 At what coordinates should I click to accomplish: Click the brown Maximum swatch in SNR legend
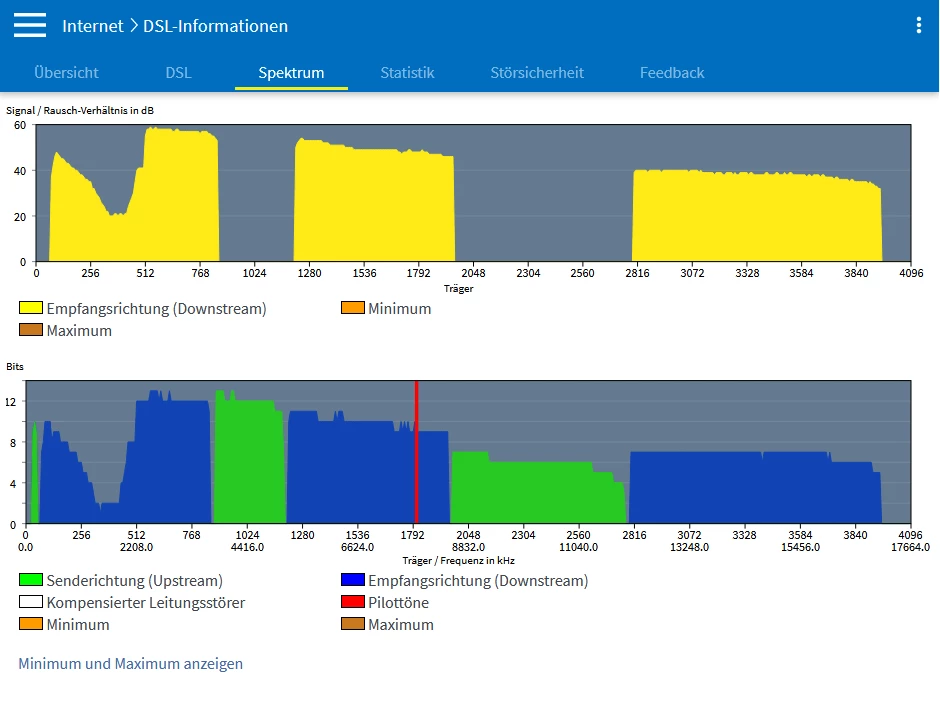31,330
